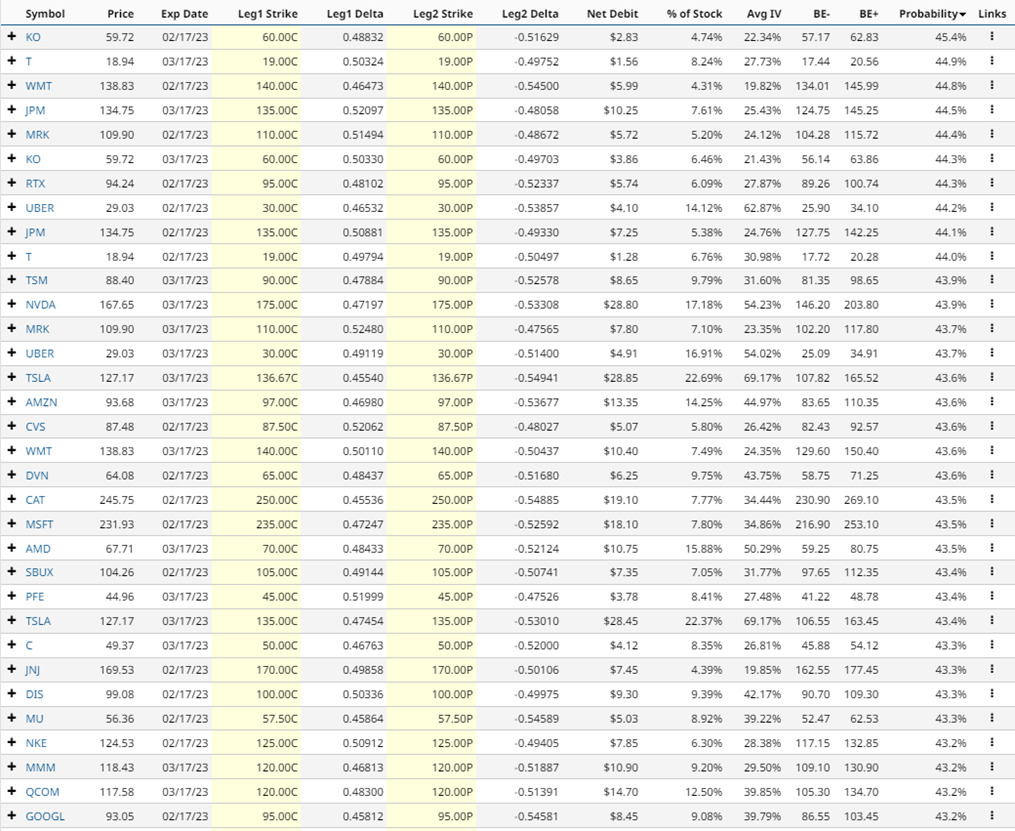Viewport: 1015px width, 831px height.
Task: Open the TSM symbol link
Action: click(x=36, y=280)
